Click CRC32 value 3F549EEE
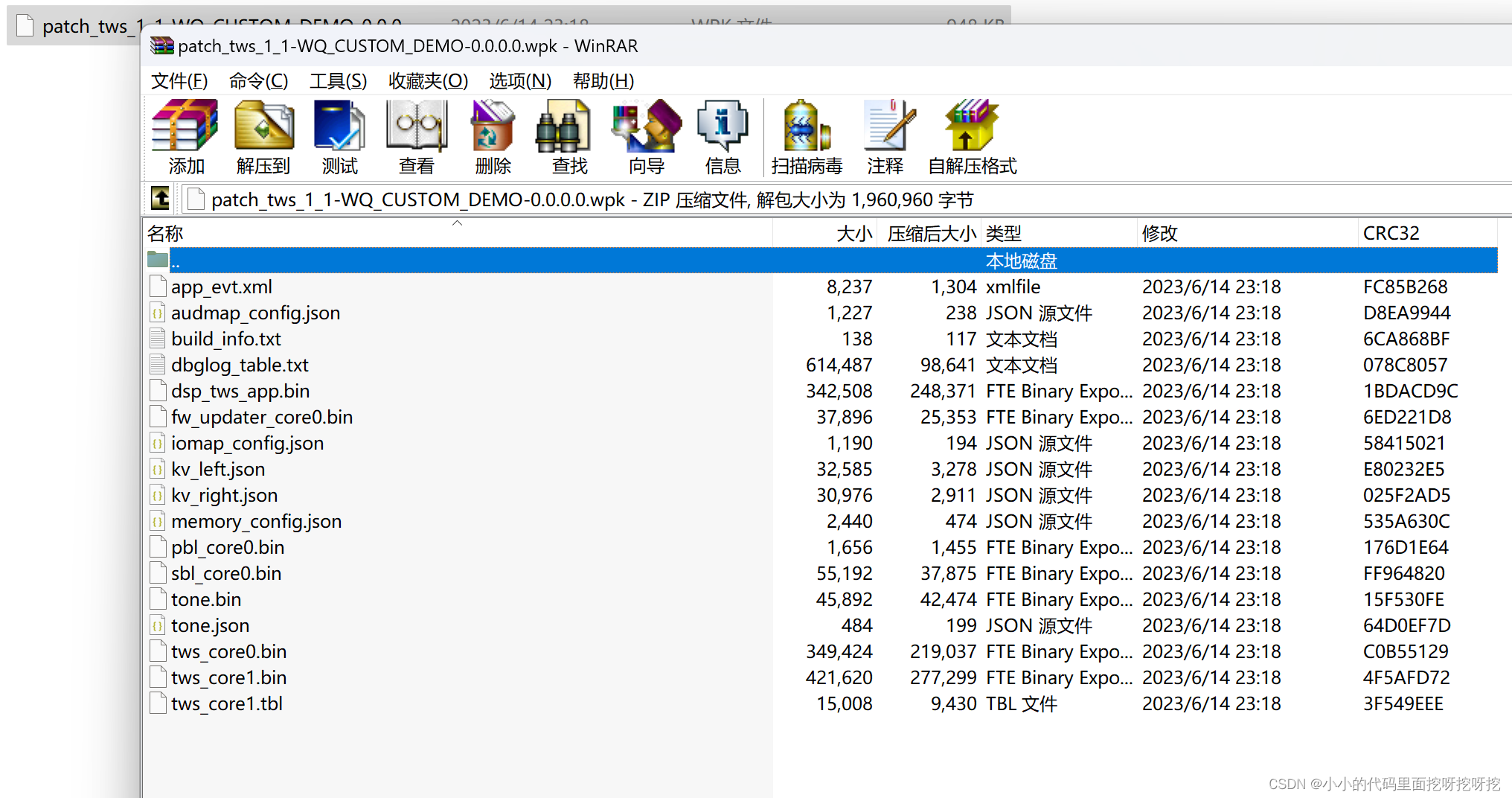 pyautogui.click(x=1403, y=703)
